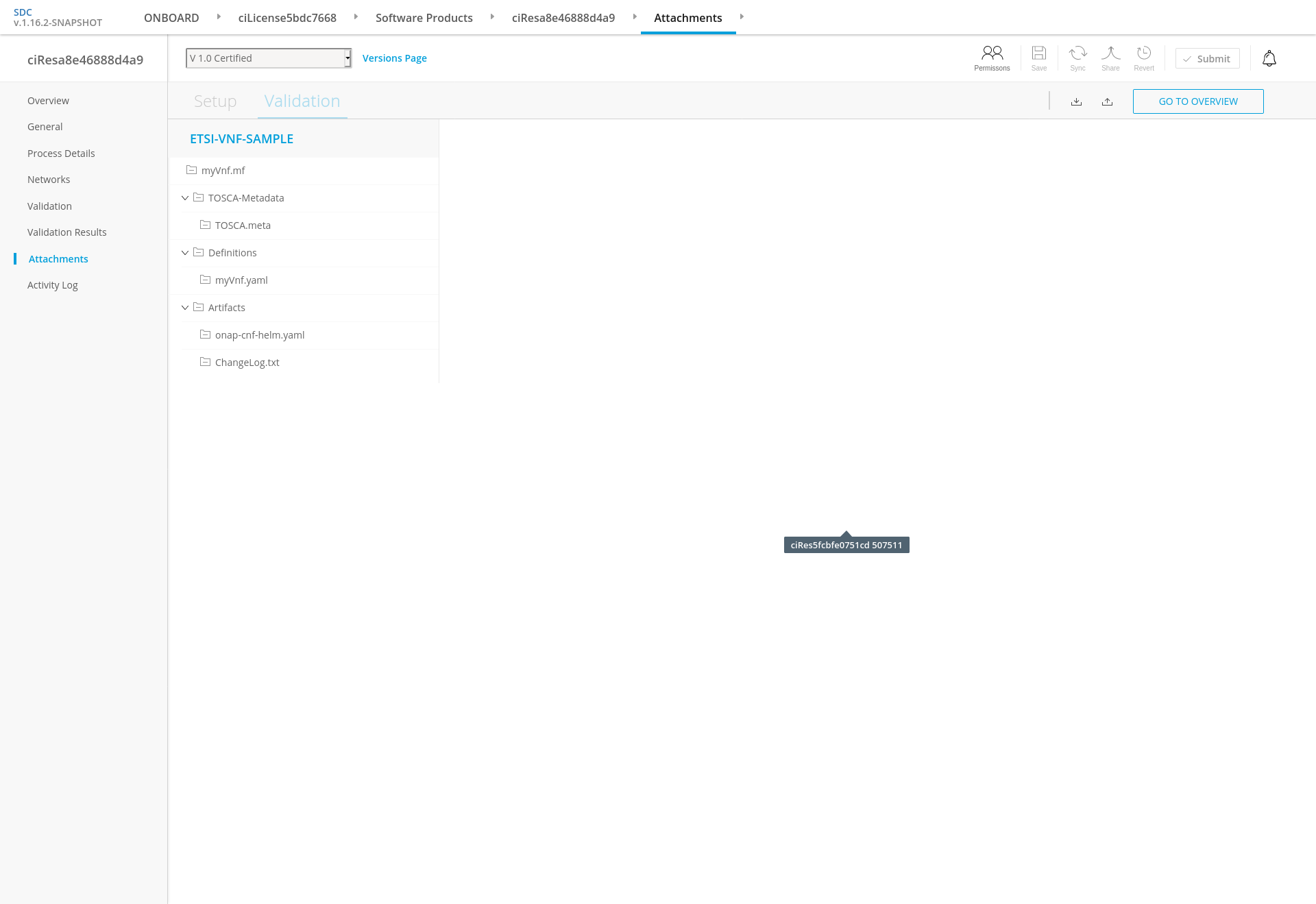Open the Versions Page link

(394, 58)
